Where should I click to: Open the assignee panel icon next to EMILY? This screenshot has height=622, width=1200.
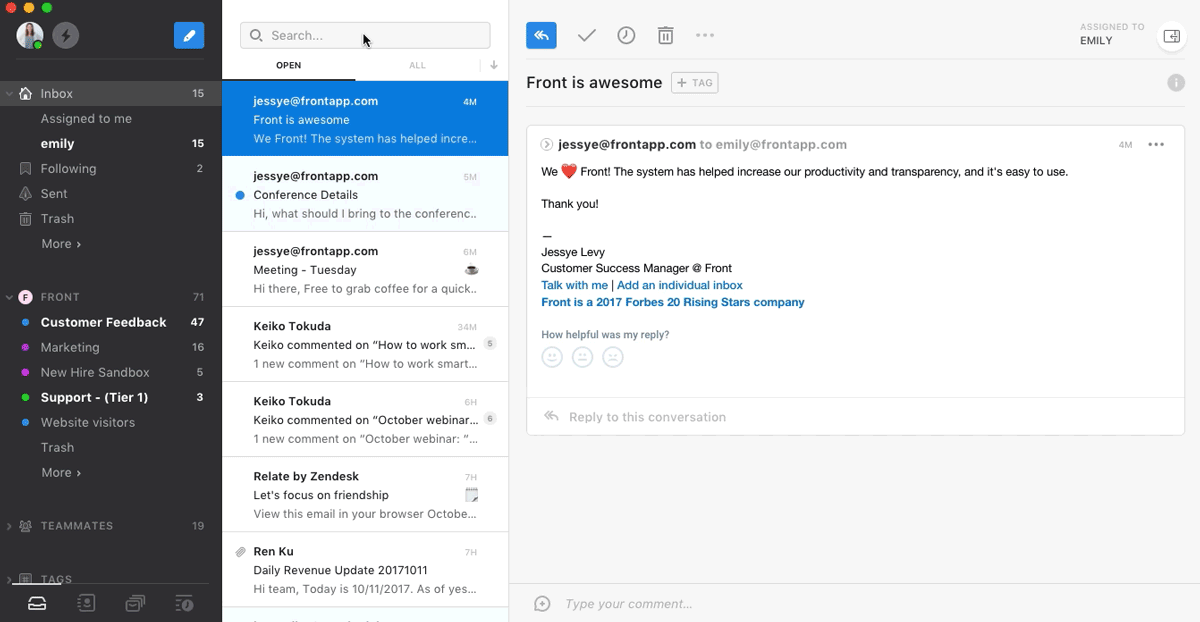tap(1171, 35)
